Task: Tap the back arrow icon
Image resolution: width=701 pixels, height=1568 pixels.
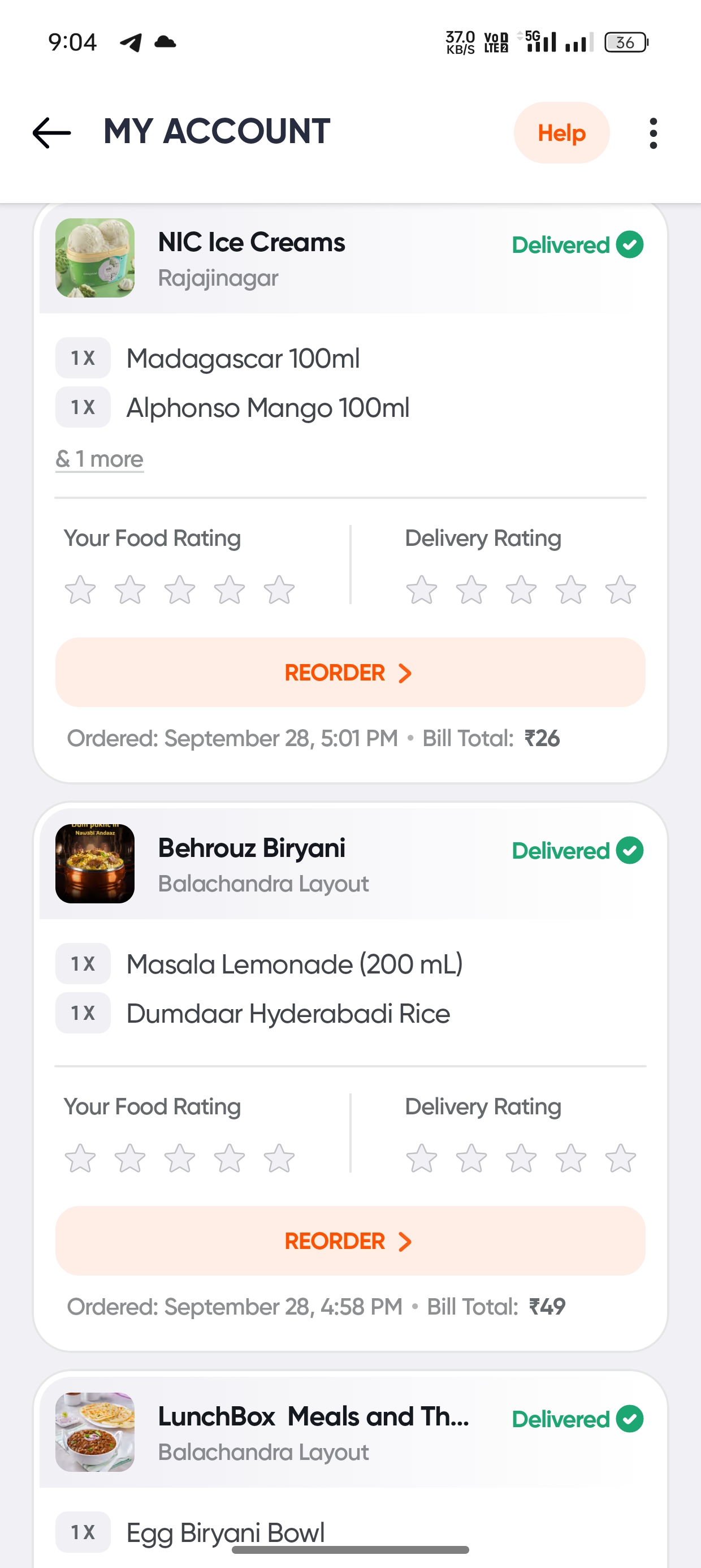Action: 51,133
